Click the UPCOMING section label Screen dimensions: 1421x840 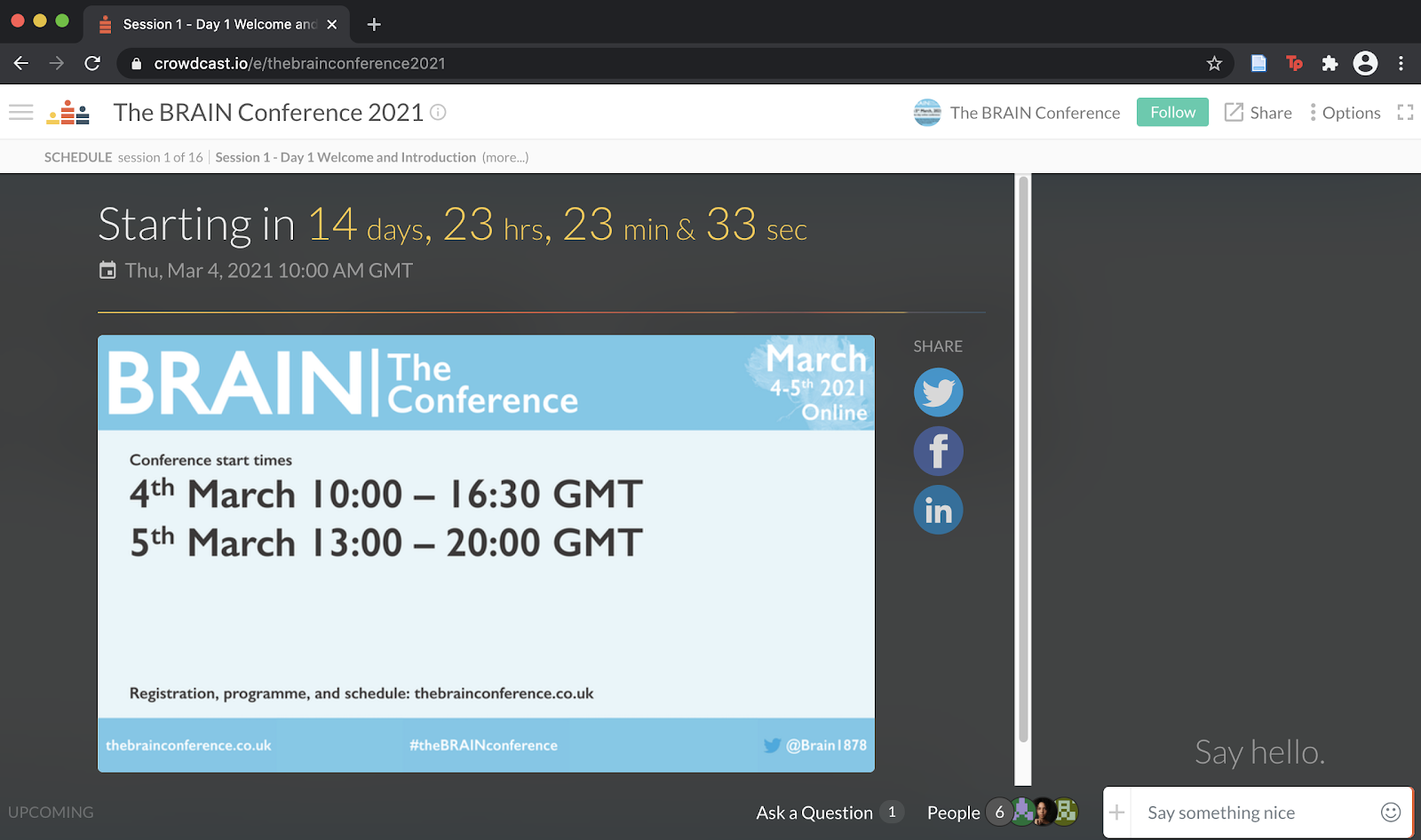(x=51, y=812)
